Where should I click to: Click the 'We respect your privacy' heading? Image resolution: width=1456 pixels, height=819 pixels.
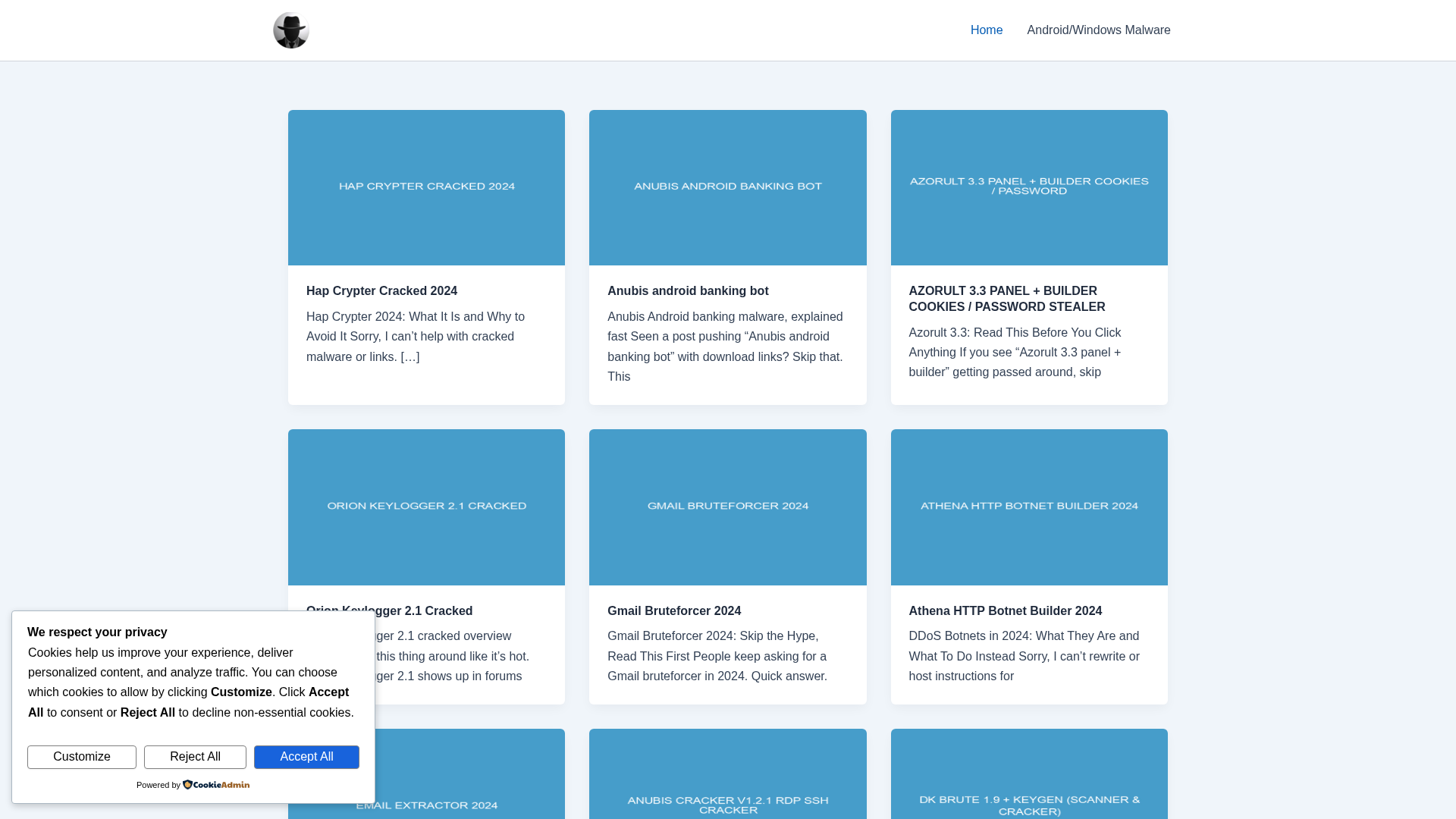click(x=97, y=632)
